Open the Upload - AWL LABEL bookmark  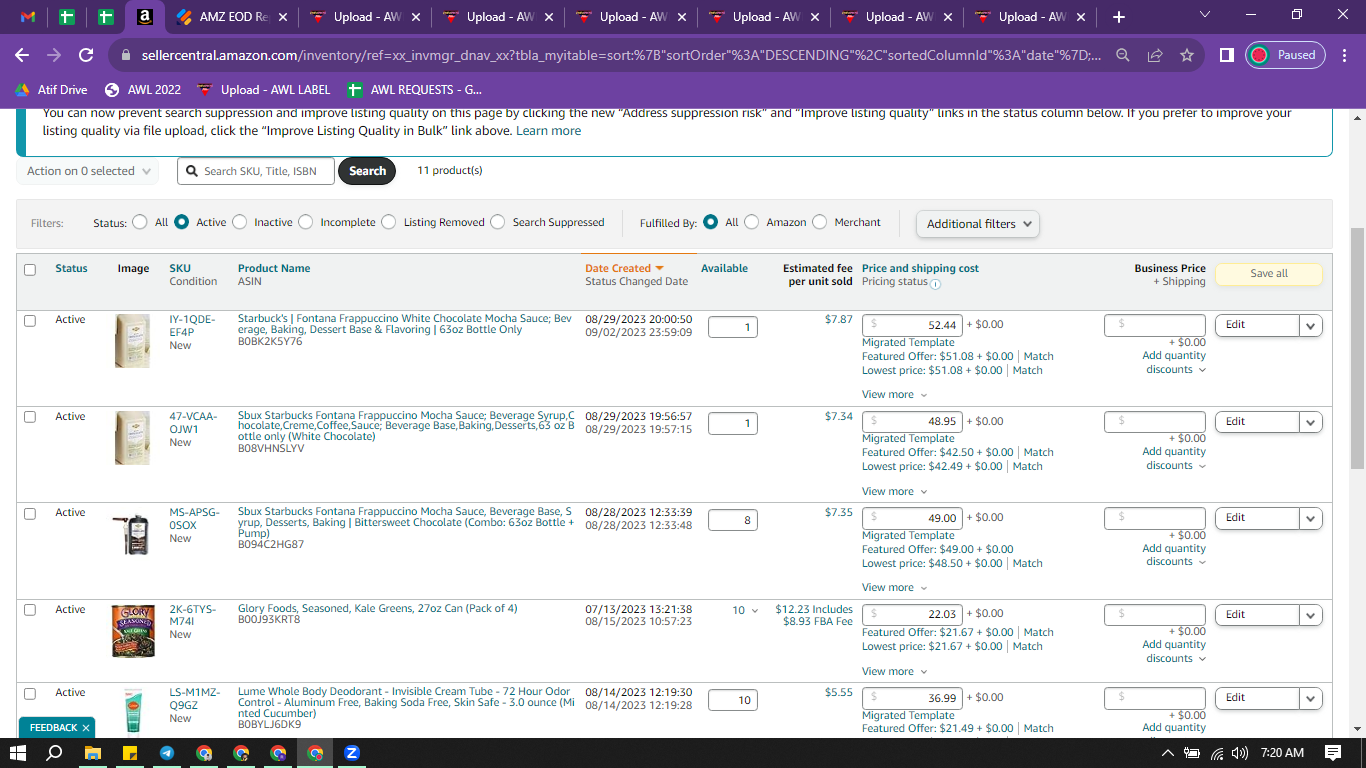click(x=264, y=90)
